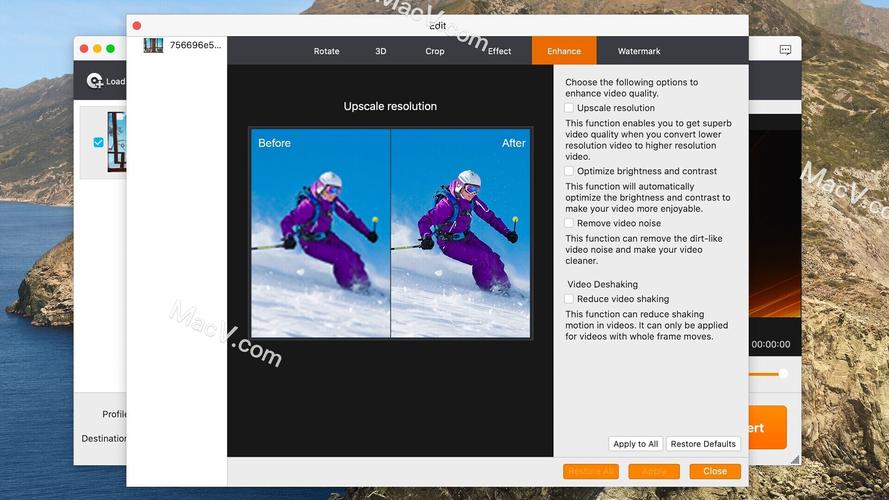The image size is (889, 500).
Task: Click the Enhance tab
Action: [x=564, y=51]
